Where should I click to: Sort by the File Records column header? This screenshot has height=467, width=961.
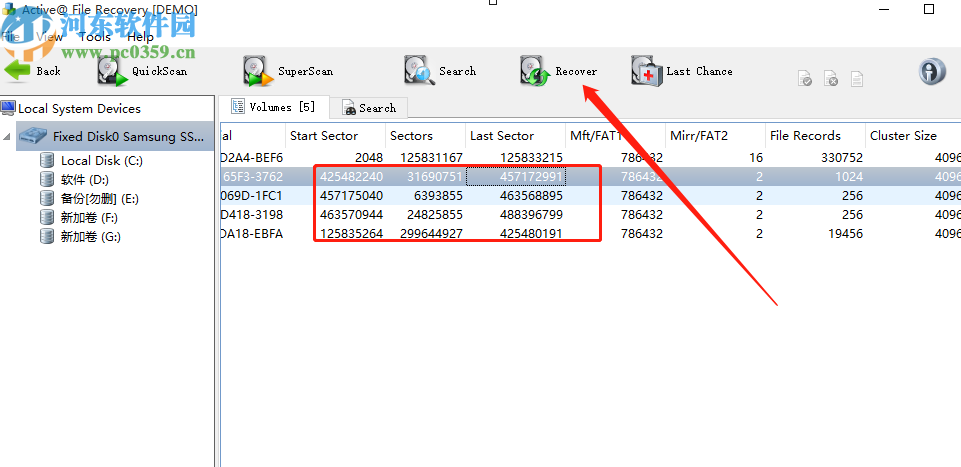pyautogui.click(x=815, y=136)
